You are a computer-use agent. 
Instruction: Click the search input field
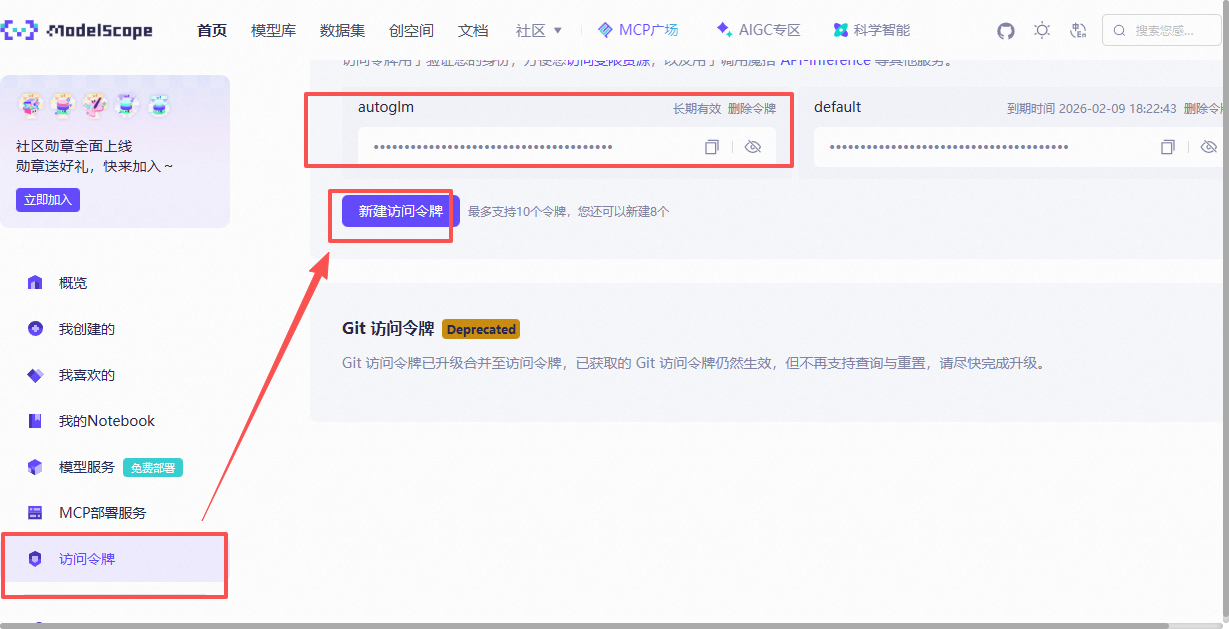(x=1170, y=31)
